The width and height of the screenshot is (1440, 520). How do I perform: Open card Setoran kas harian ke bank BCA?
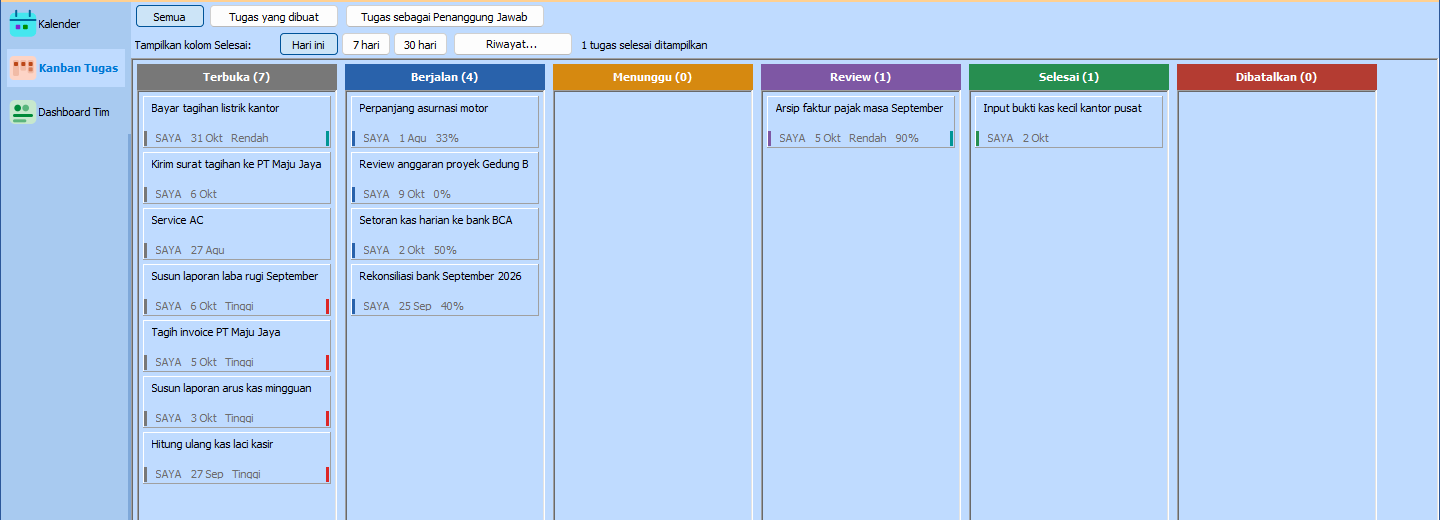445,234
